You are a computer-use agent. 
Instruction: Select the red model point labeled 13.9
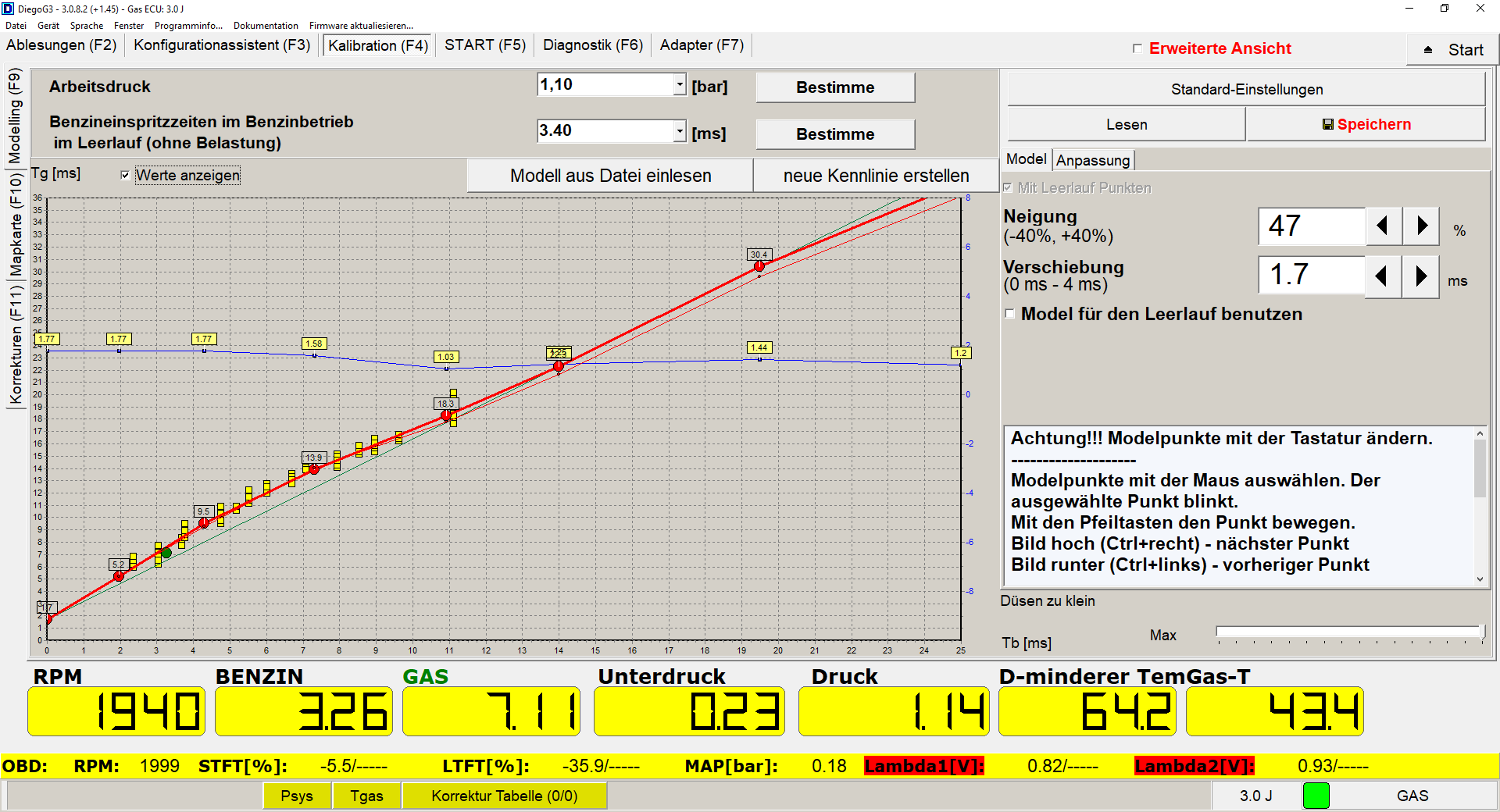pos(314,469)
